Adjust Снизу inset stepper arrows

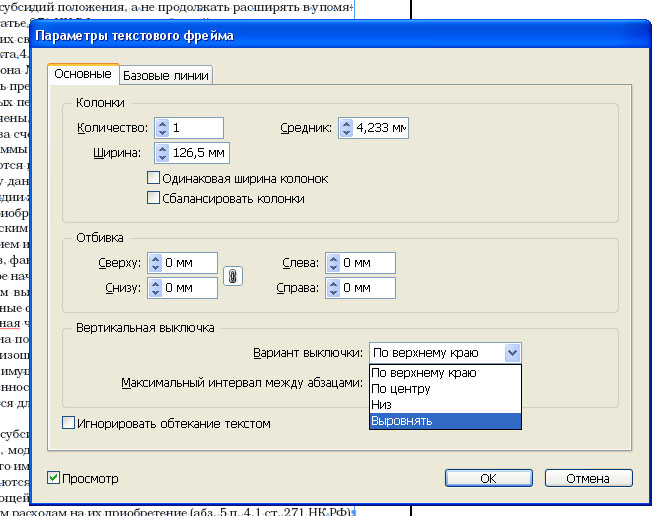[155, 288]
